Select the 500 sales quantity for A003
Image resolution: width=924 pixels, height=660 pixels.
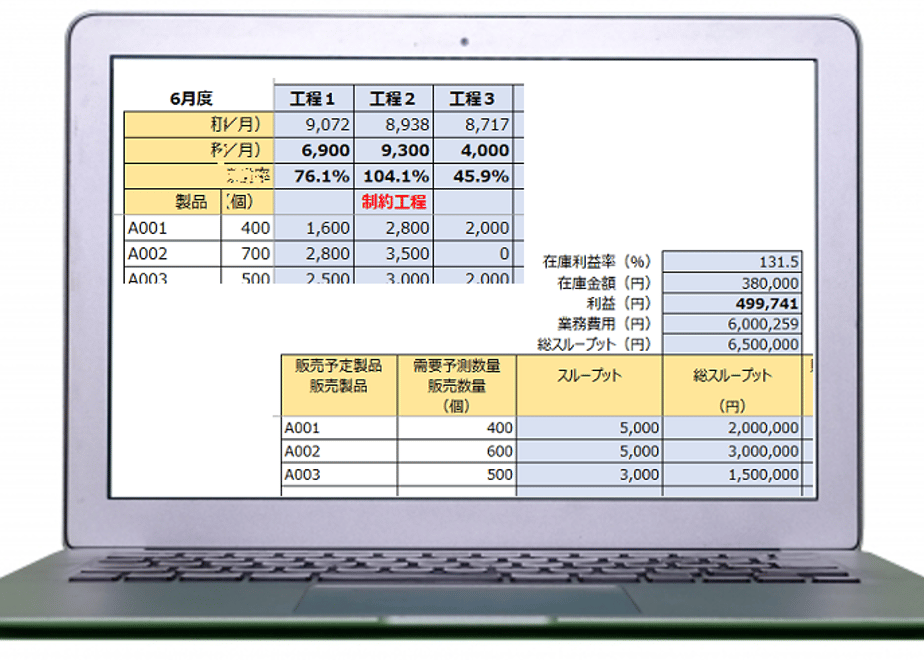click(x=457, y=475)
